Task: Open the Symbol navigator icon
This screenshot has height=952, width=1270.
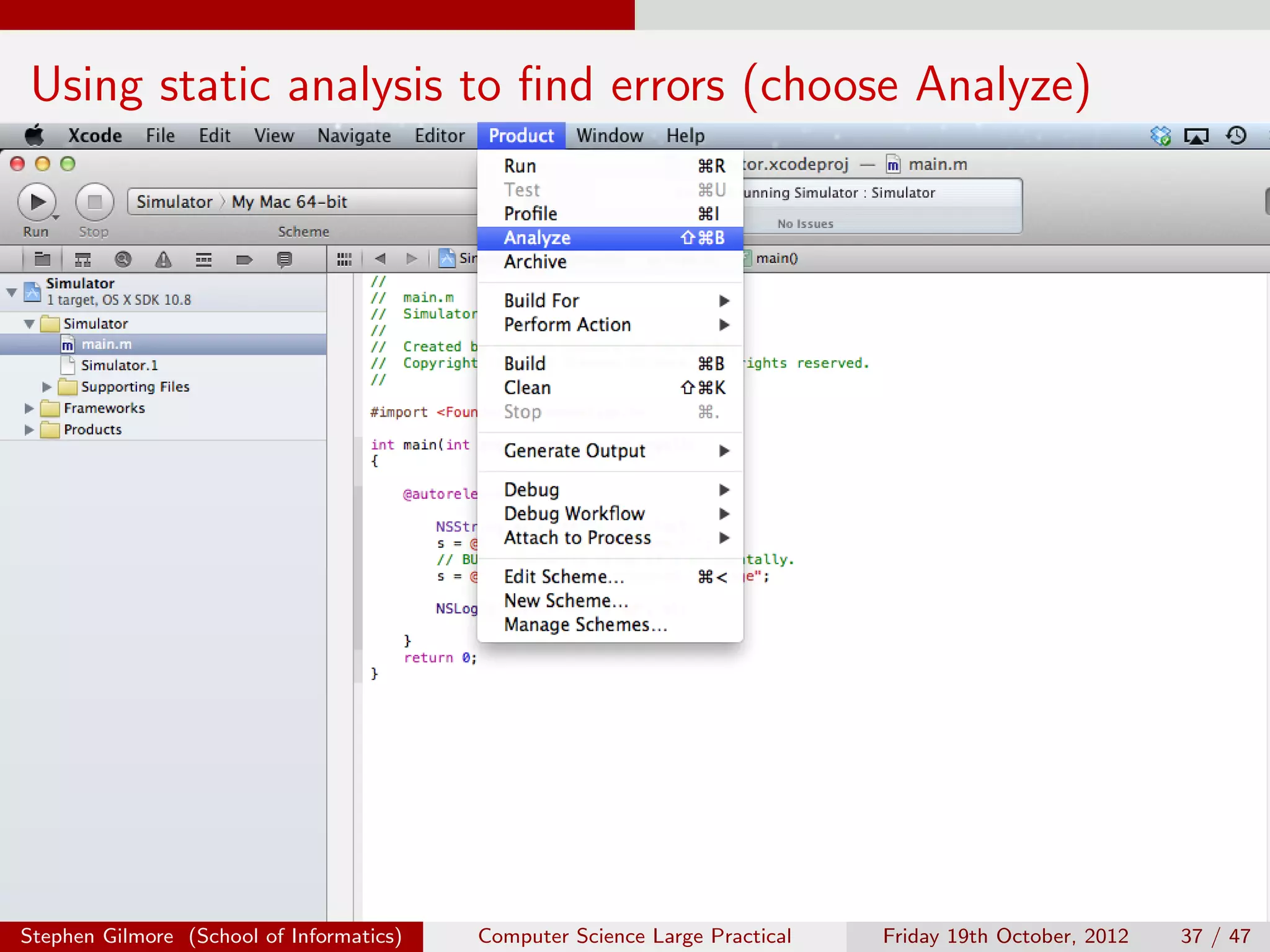Action: 82,259
